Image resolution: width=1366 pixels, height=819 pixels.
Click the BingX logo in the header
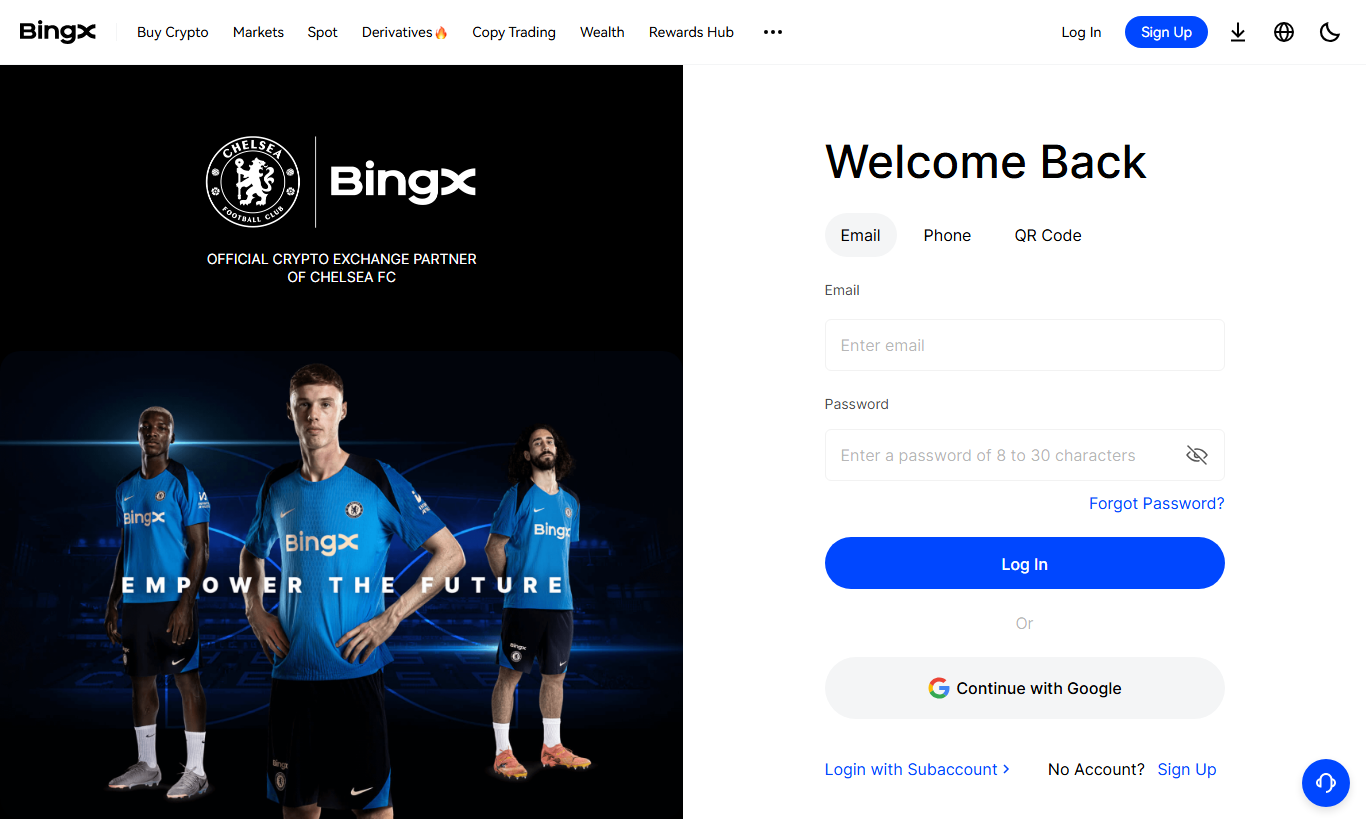(58, 32)
